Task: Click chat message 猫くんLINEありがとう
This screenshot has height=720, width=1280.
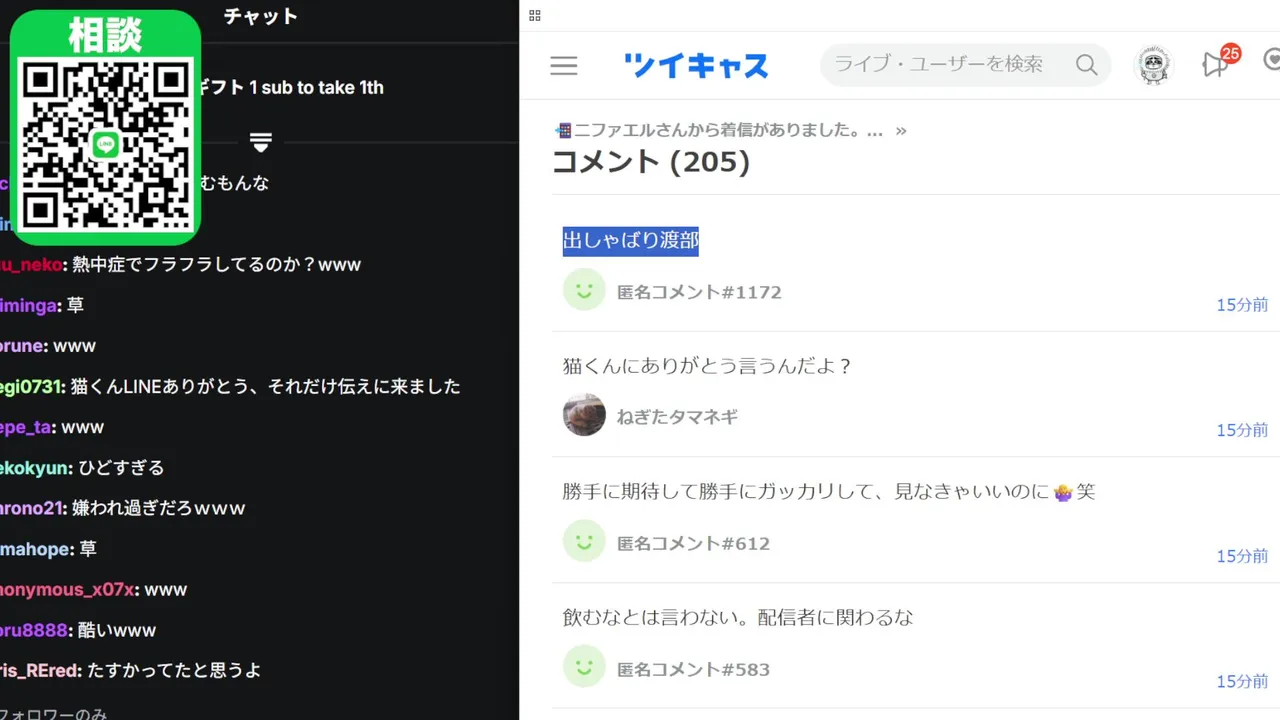Action: pos(265,386)
